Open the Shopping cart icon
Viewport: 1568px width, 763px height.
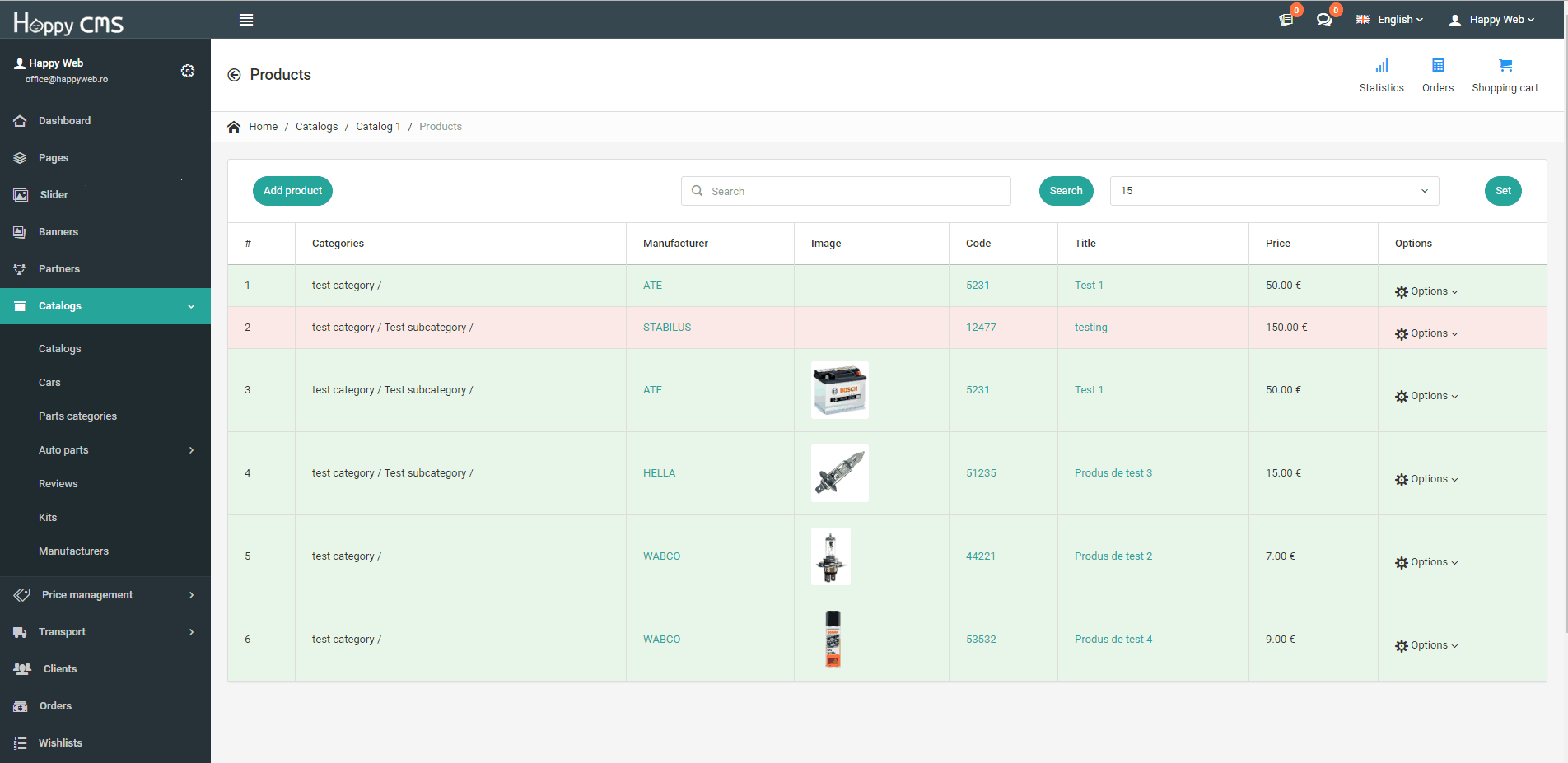click(x=1505, y=65)
